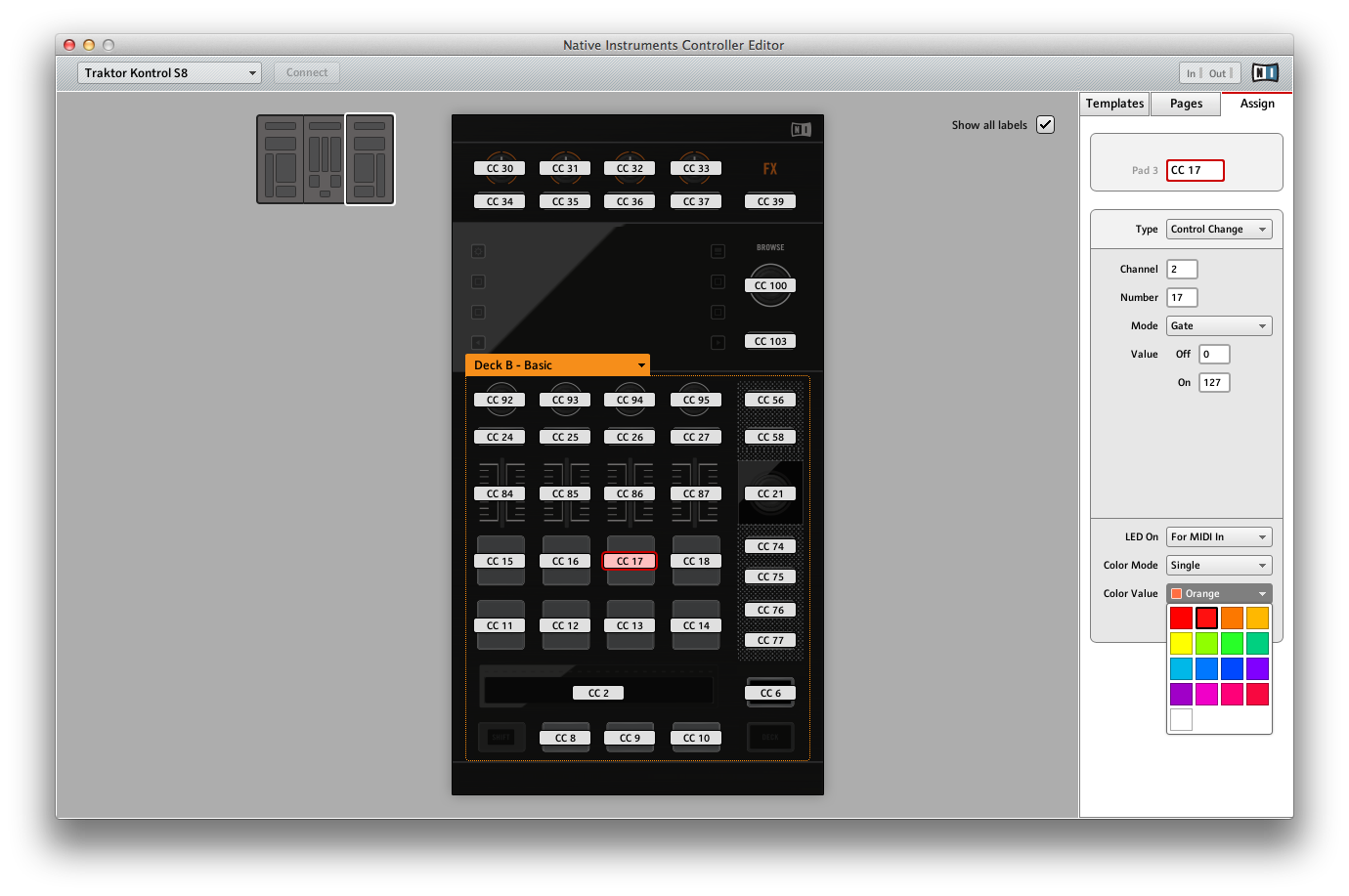Click the In MIDI activity indicator
Image resolution: width=1349 pixels, height=896 pixels.
pyautogui.click(x=1195, y=73)
